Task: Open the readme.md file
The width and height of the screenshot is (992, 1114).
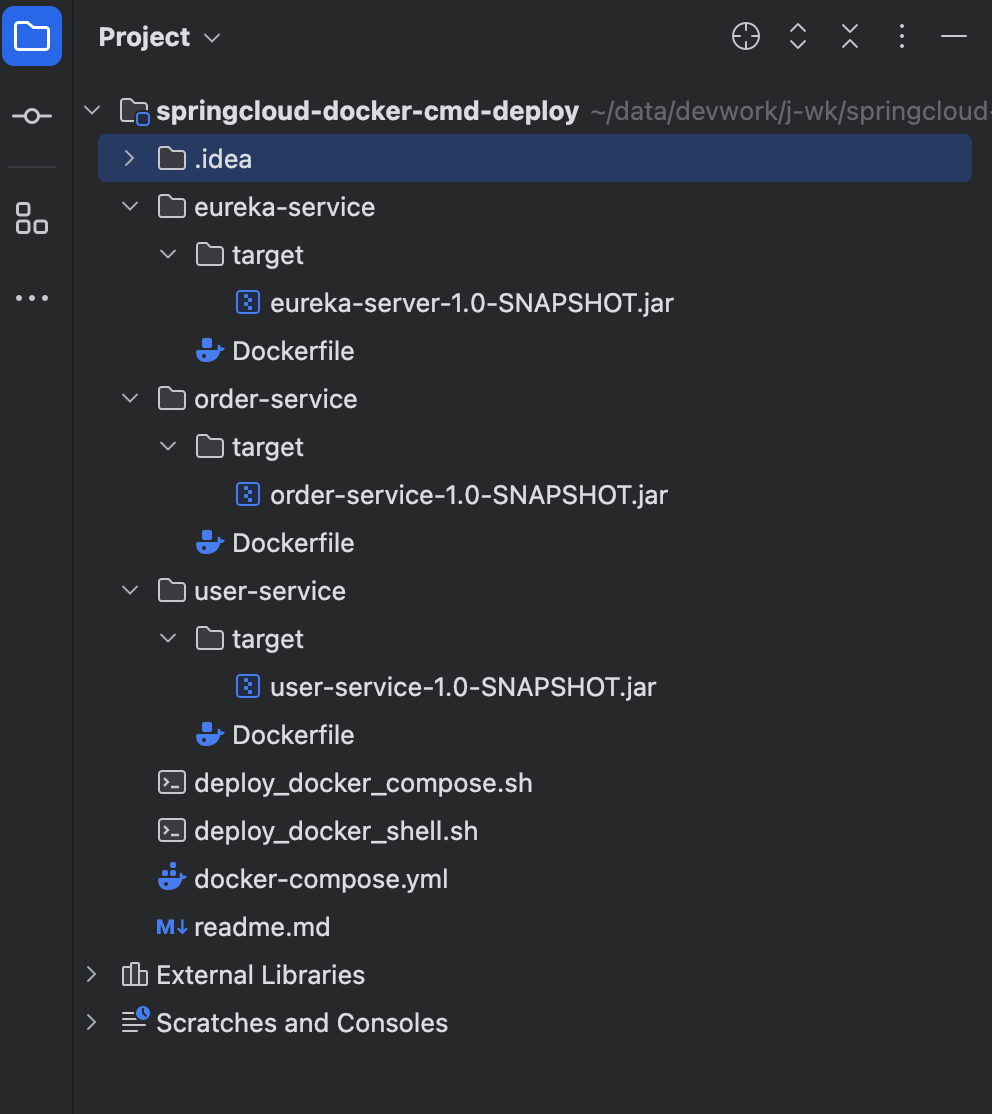Action: pos(262,927)
